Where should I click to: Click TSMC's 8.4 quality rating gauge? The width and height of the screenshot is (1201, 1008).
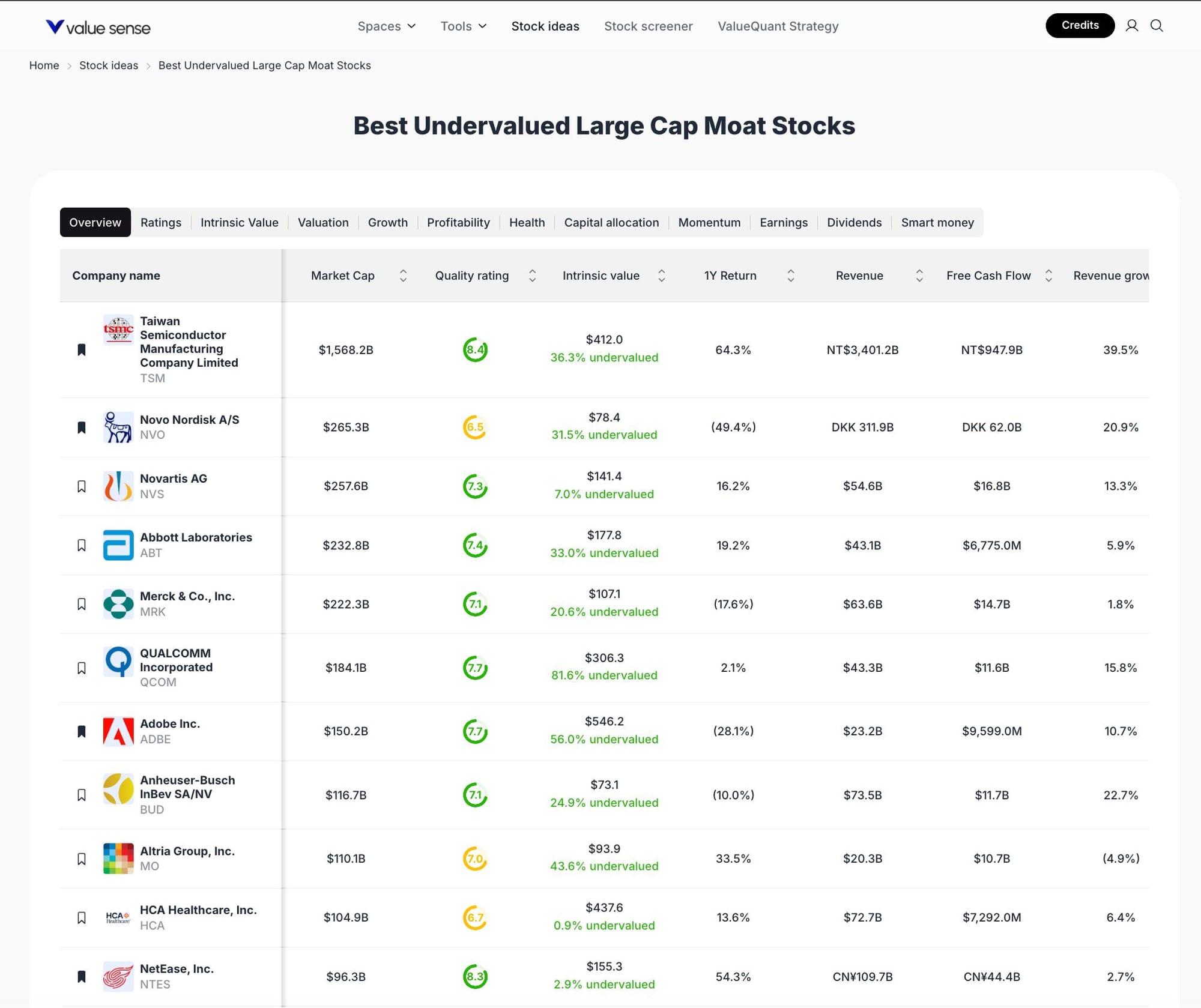pyautogui.click(x=474, y=350)
